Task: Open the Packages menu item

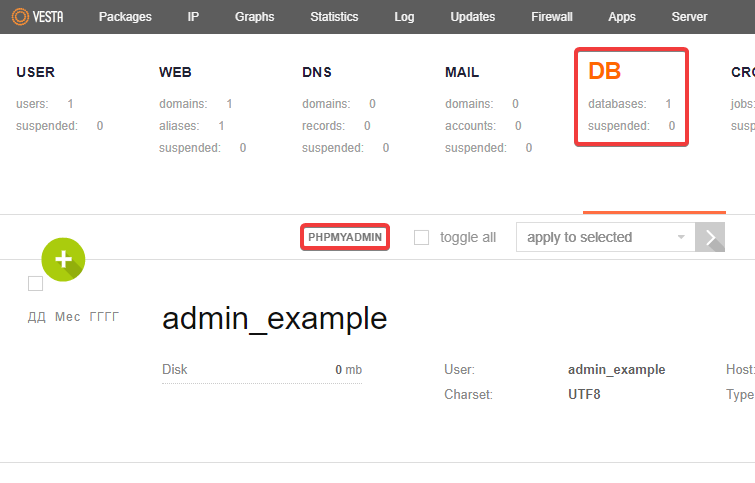Action: (125, 17)
